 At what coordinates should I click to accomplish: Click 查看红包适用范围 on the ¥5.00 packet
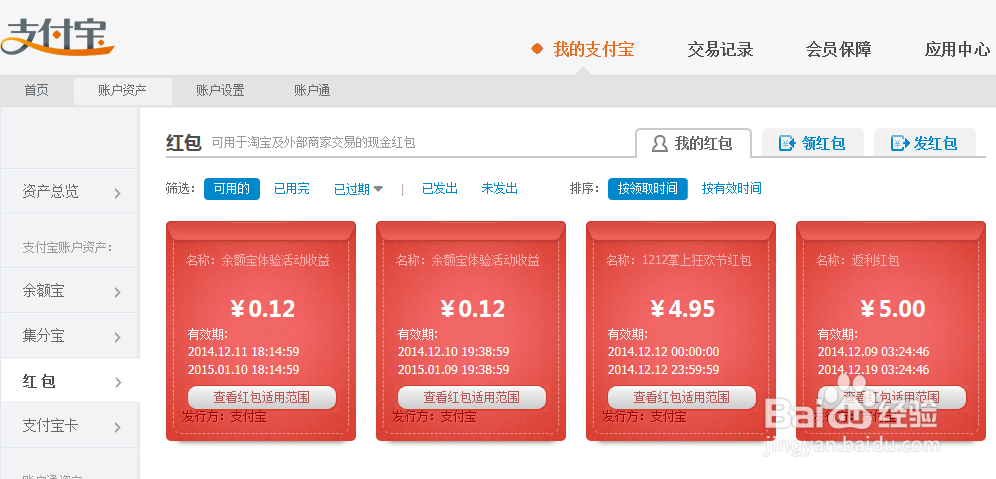coord(892,397)
